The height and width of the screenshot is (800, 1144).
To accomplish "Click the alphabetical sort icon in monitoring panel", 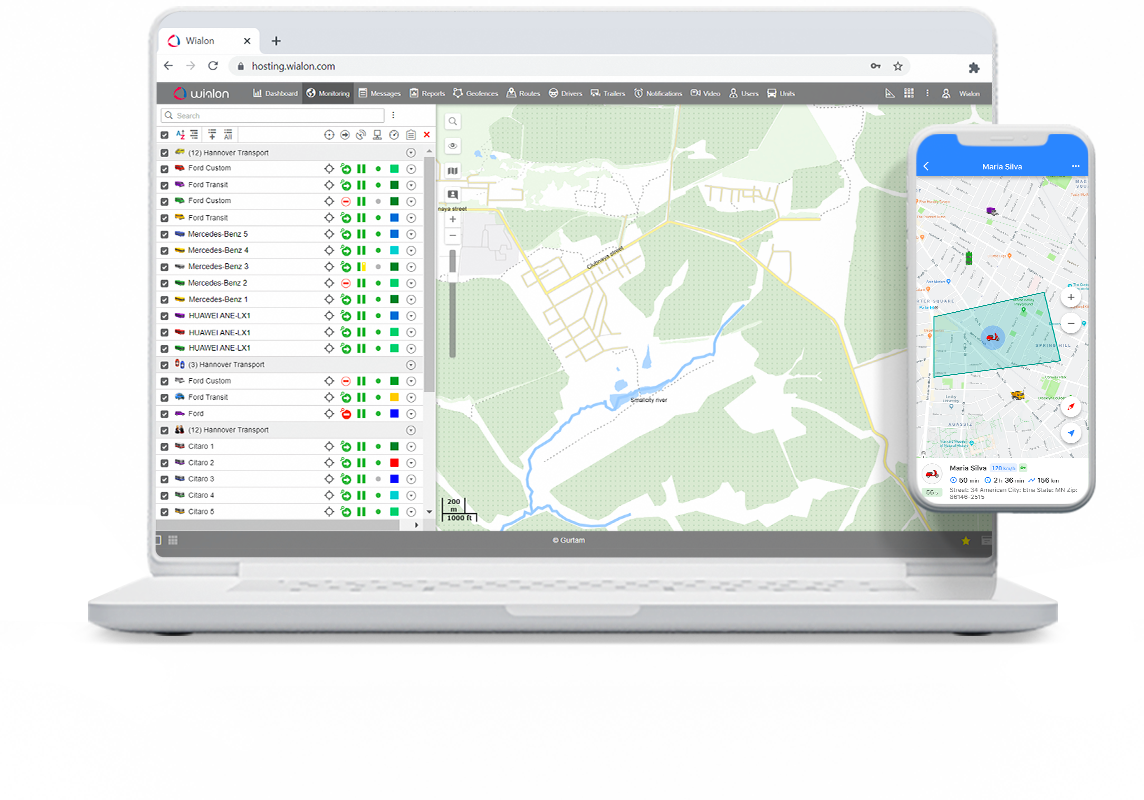I will click(180, 134).
